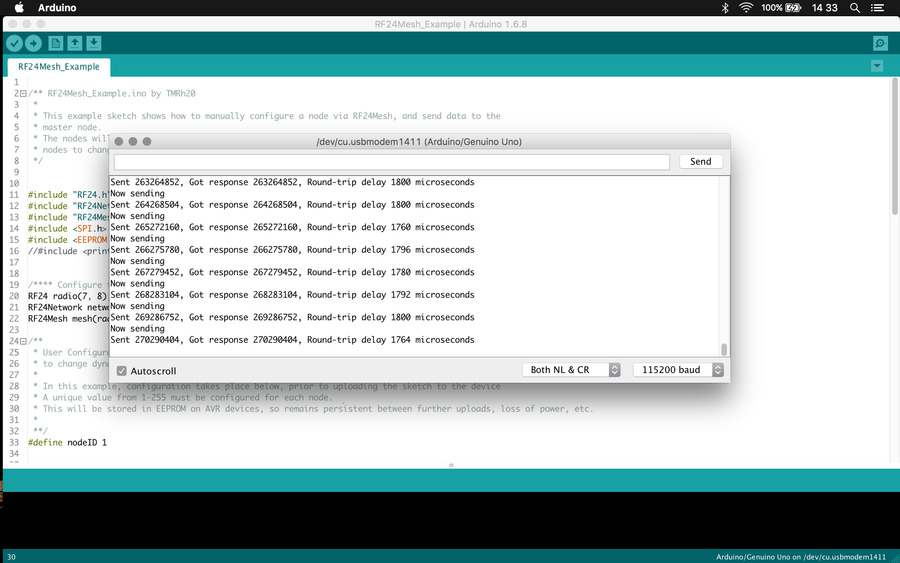
Task: Click the '#include "RF24.h"' line 11
Action: pos(68,195)
